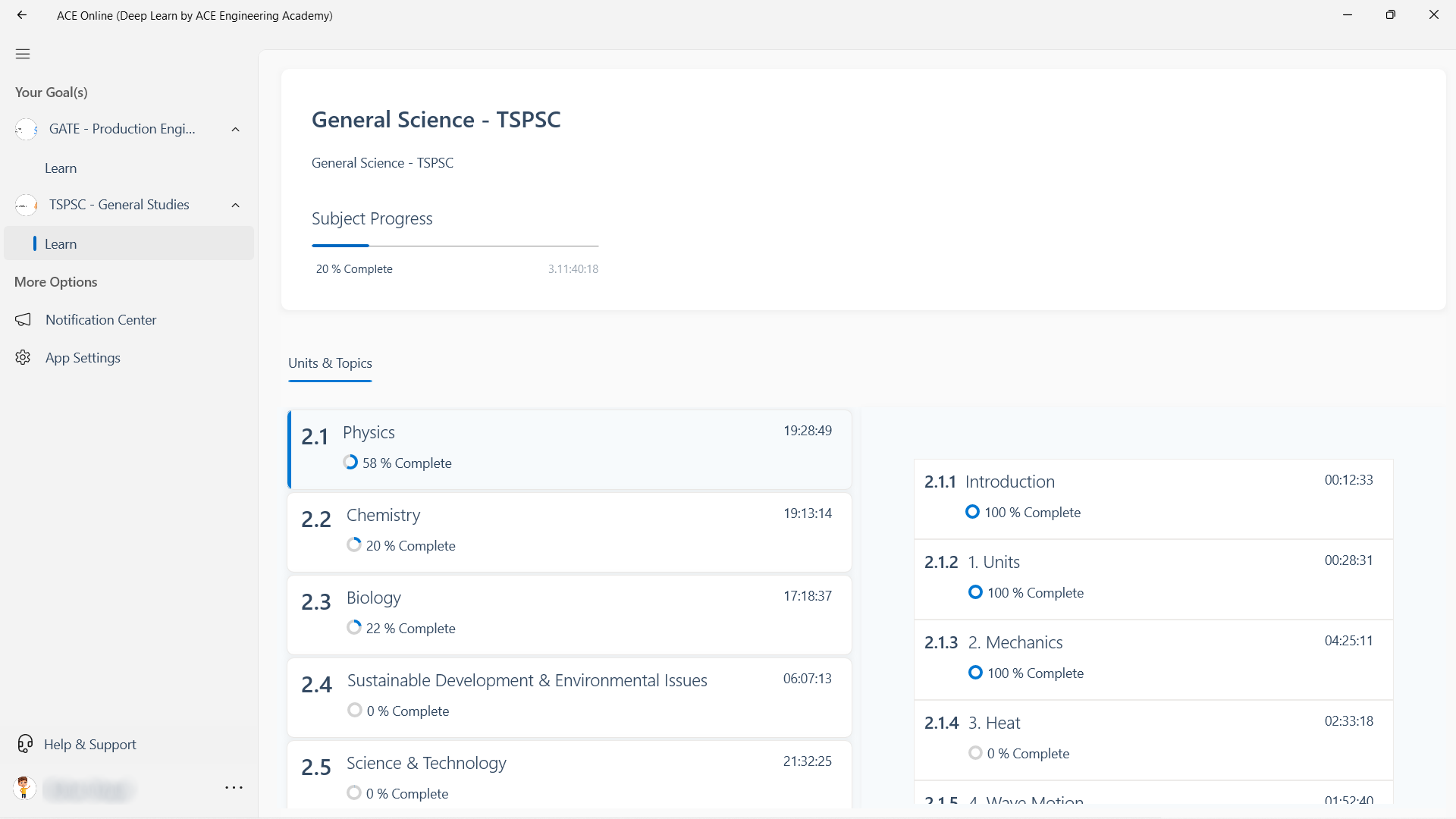Click TSPSC General Studies goal icon
The width and height of the screenshot is (1456, 819).
click(27, 206)
